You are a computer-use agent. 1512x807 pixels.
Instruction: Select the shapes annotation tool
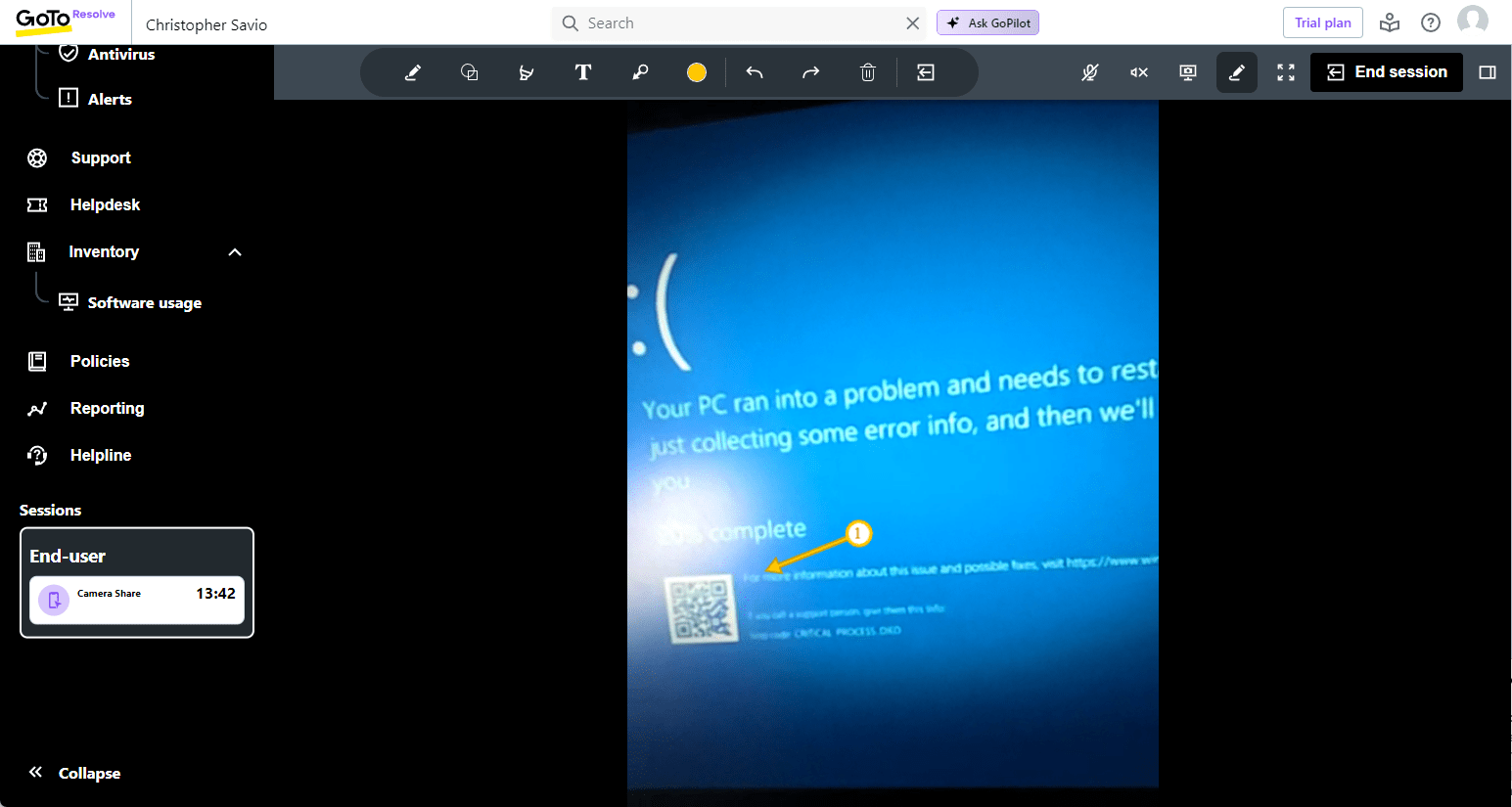470,72
